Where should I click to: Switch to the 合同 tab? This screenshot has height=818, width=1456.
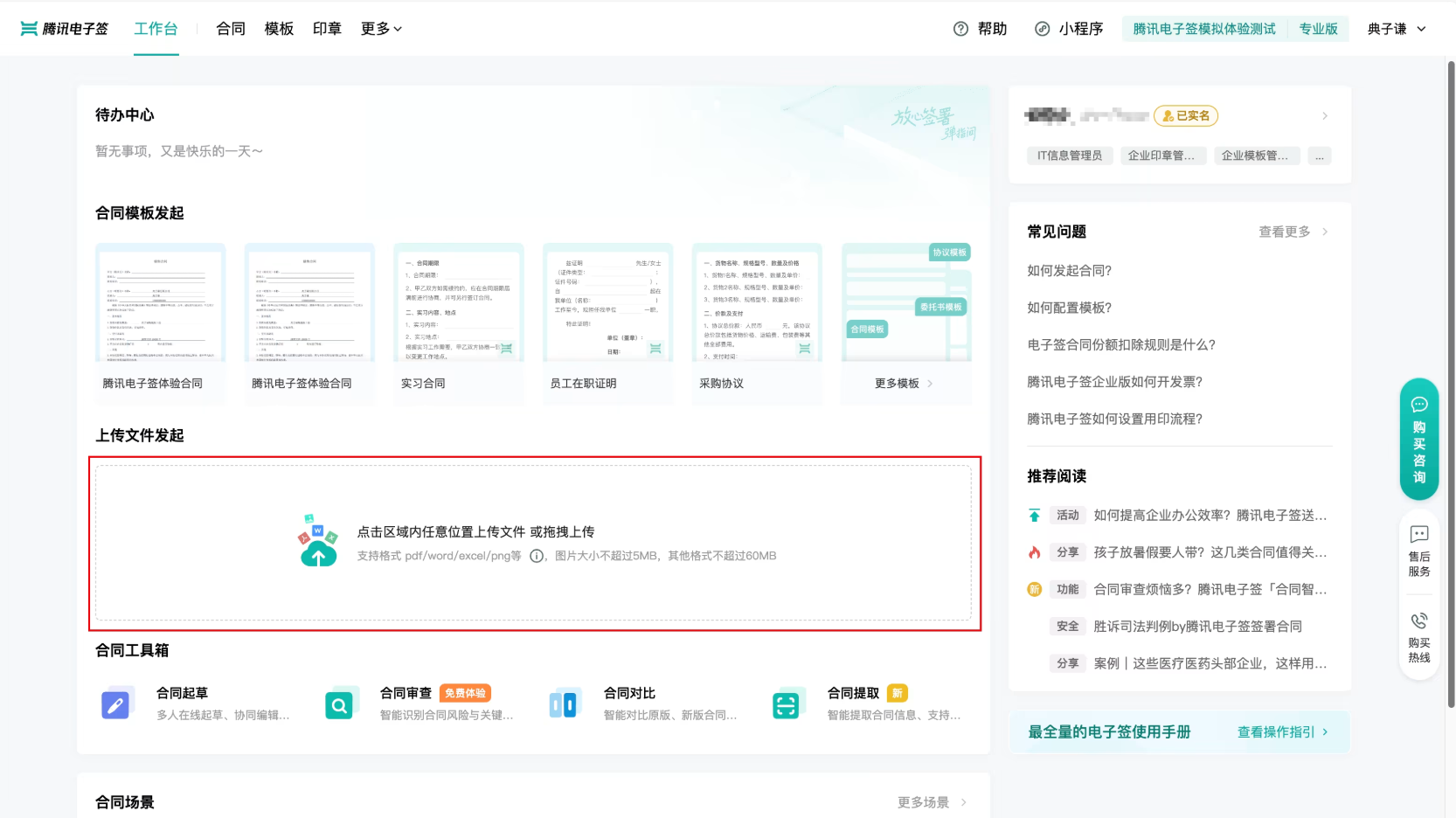pos(231,29)
